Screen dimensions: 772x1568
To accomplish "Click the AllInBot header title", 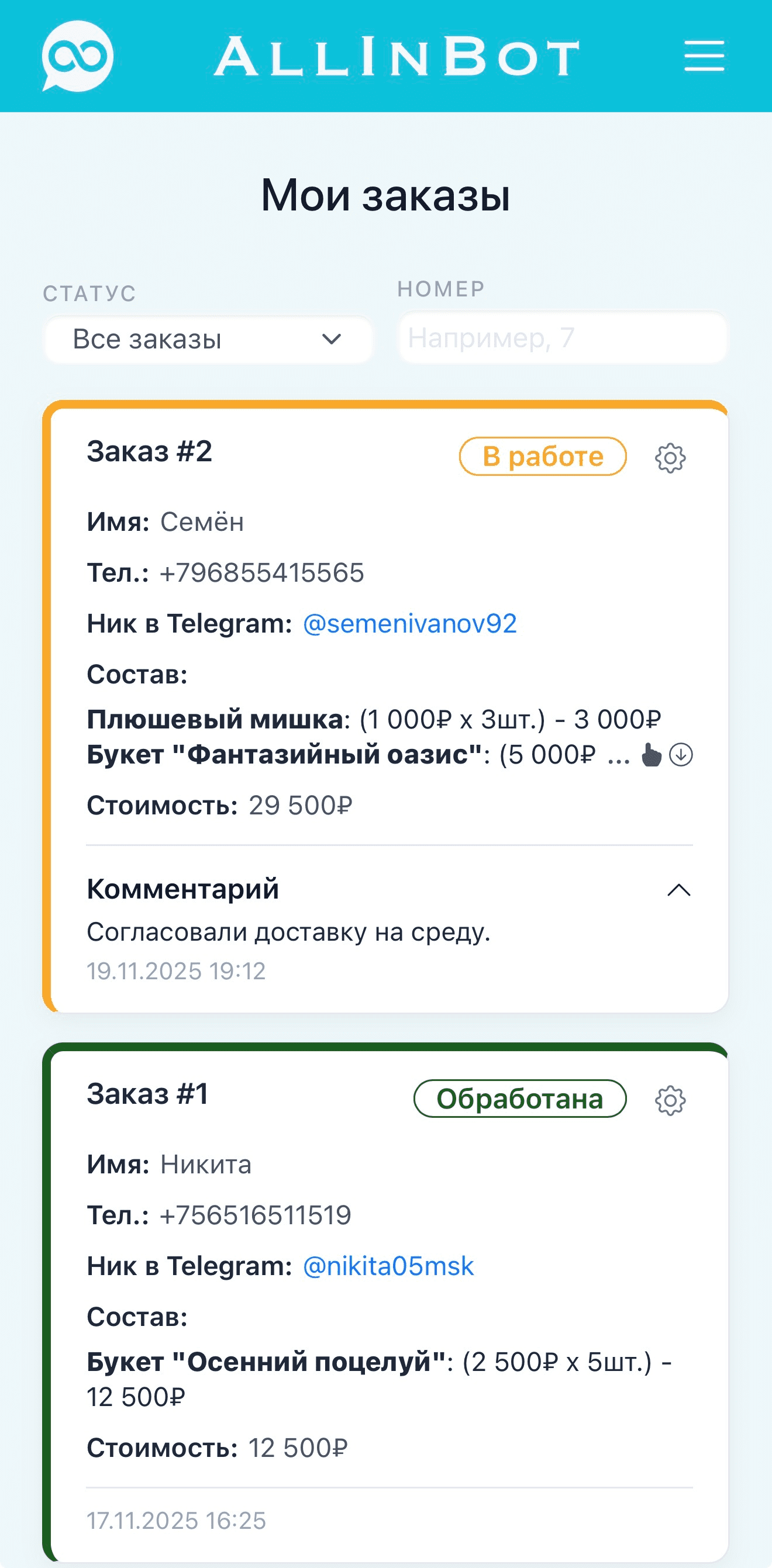I will point(397,57).
